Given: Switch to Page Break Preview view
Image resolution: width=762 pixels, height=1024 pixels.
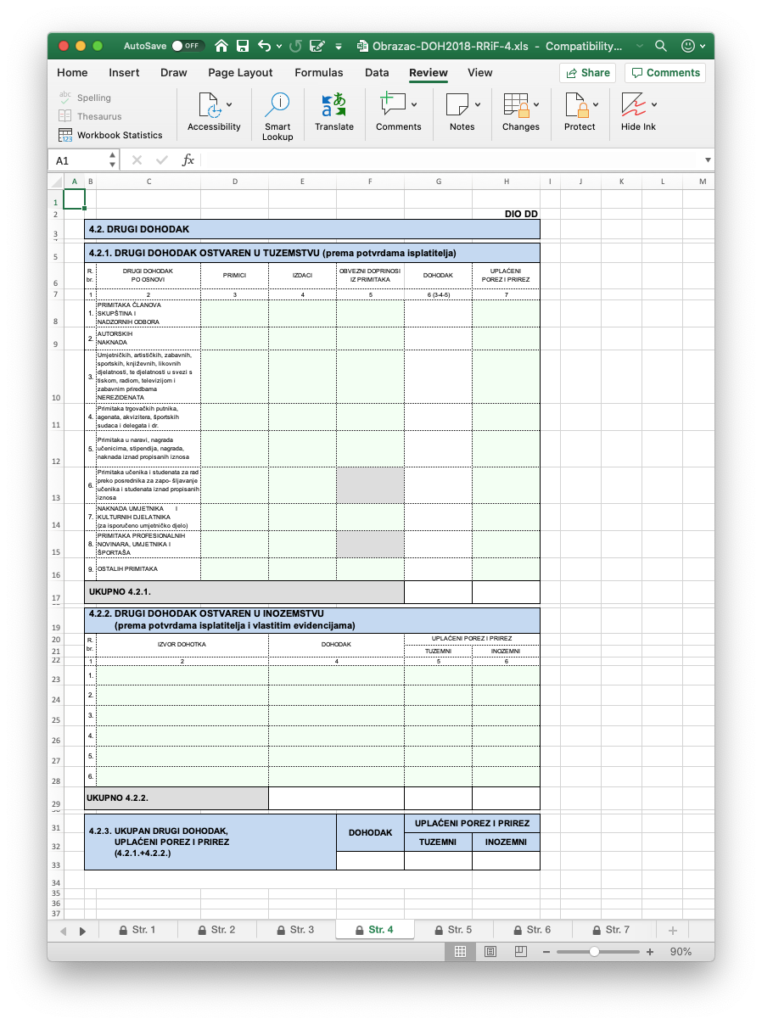Looking at the screenshot, I should tap(520, 952).
